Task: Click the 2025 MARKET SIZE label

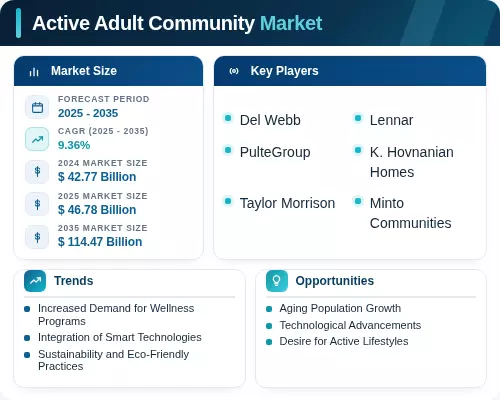Action: click(x=103, y=196)
